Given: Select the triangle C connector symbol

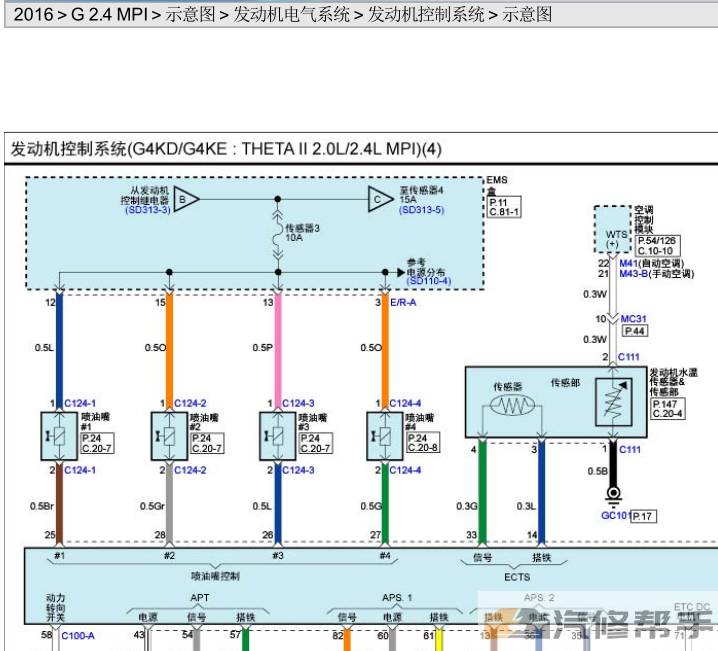Looking at the screenshot, I should click(x=380, y=200).
